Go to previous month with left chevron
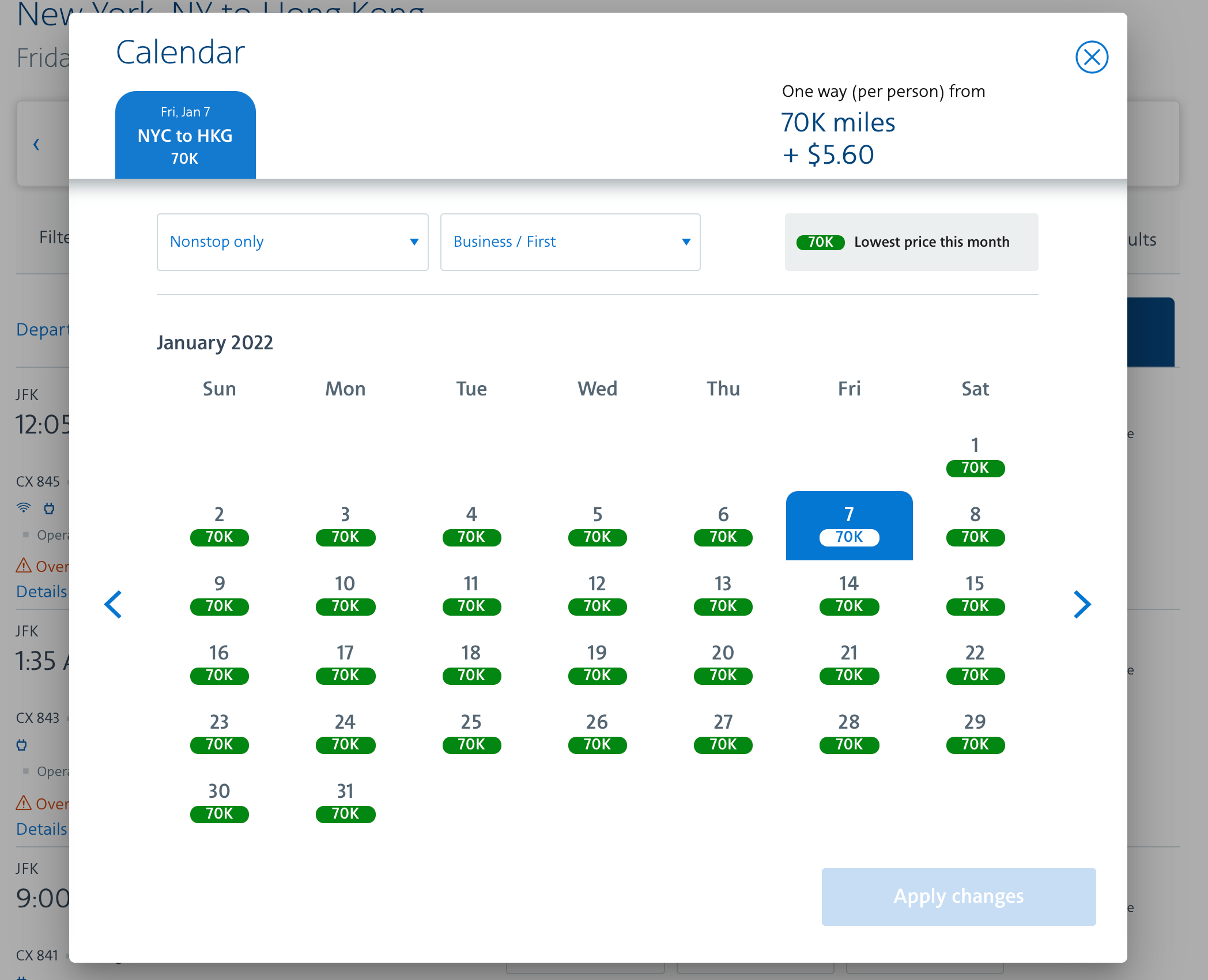This screenshot has width=1208, height=980. (x=113, y=604)
